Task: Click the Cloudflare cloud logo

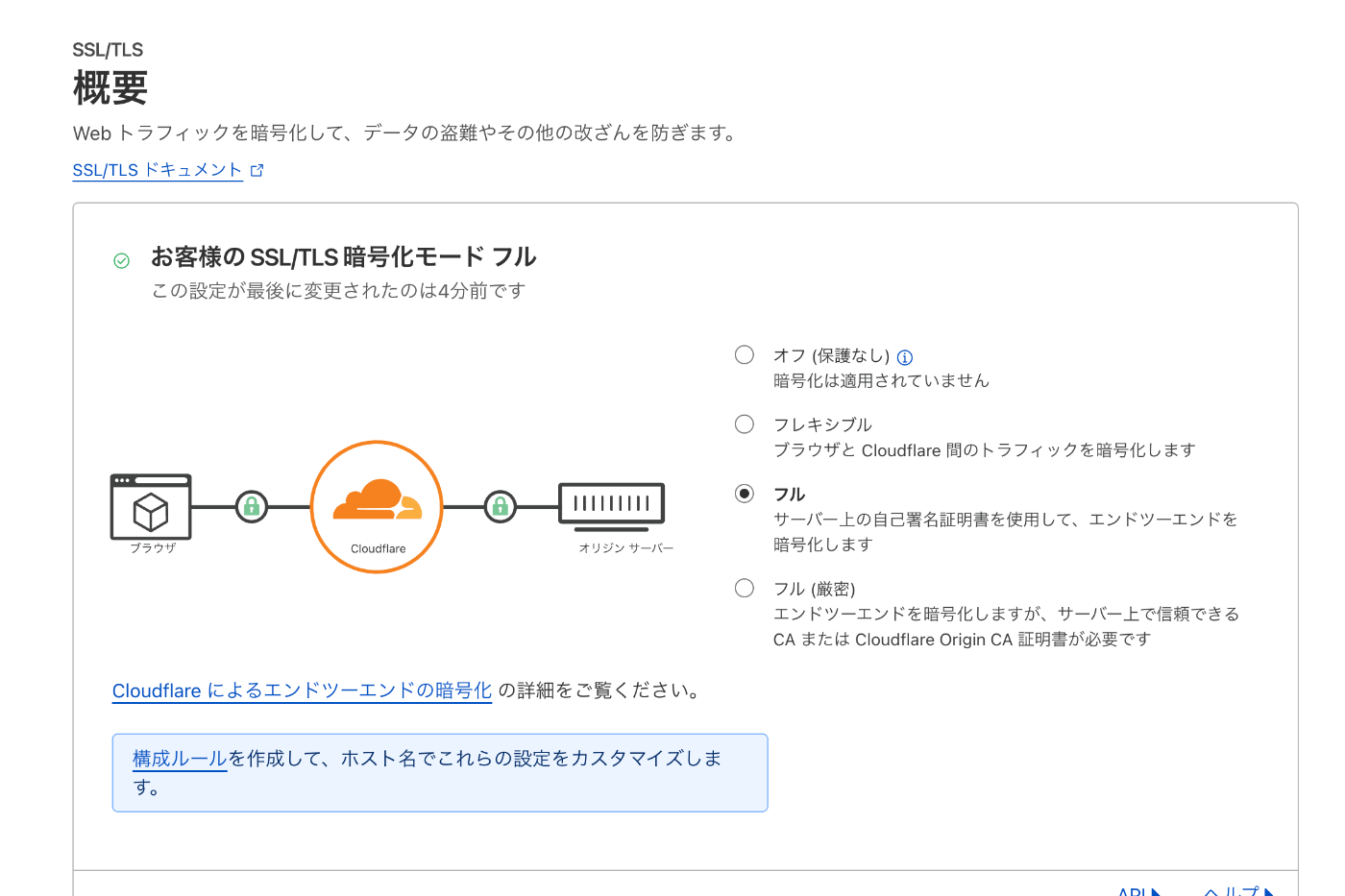Action: pos(377,499)
